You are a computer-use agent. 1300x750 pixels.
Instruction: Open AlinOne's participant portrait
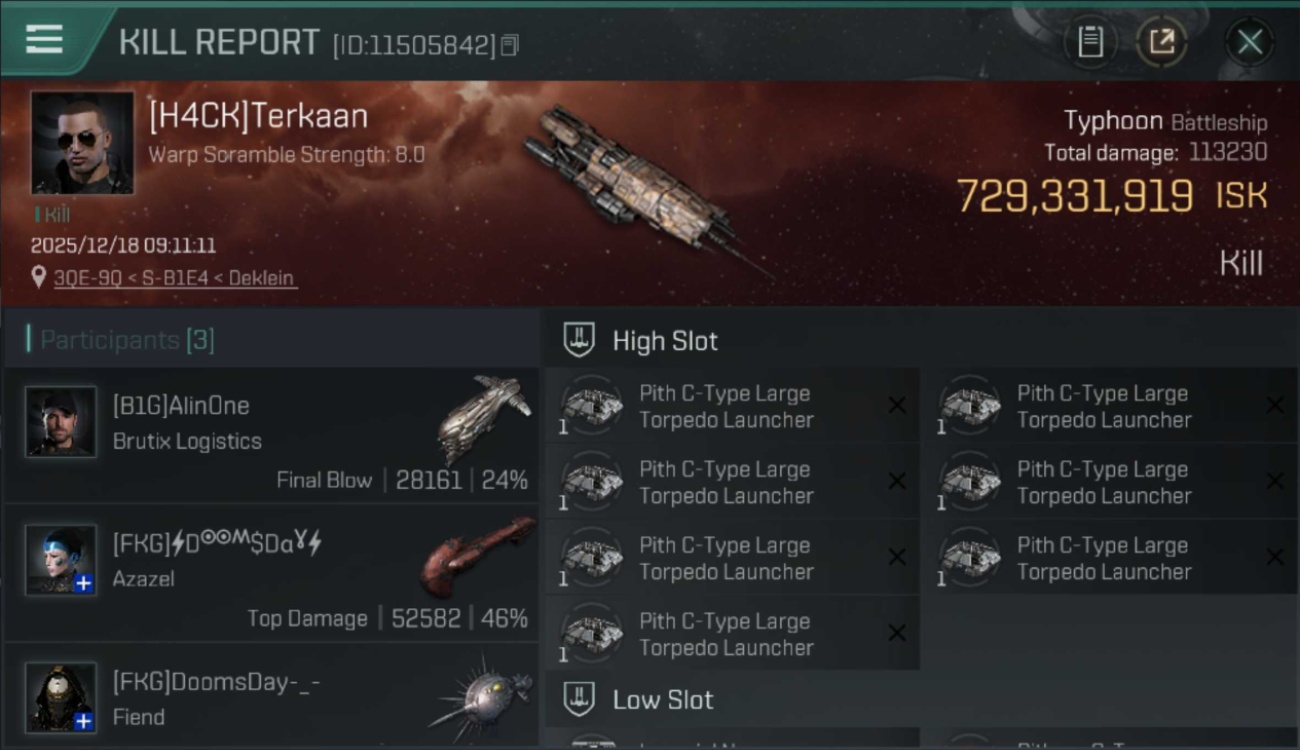pyautogui.click(x=61, y=422)
